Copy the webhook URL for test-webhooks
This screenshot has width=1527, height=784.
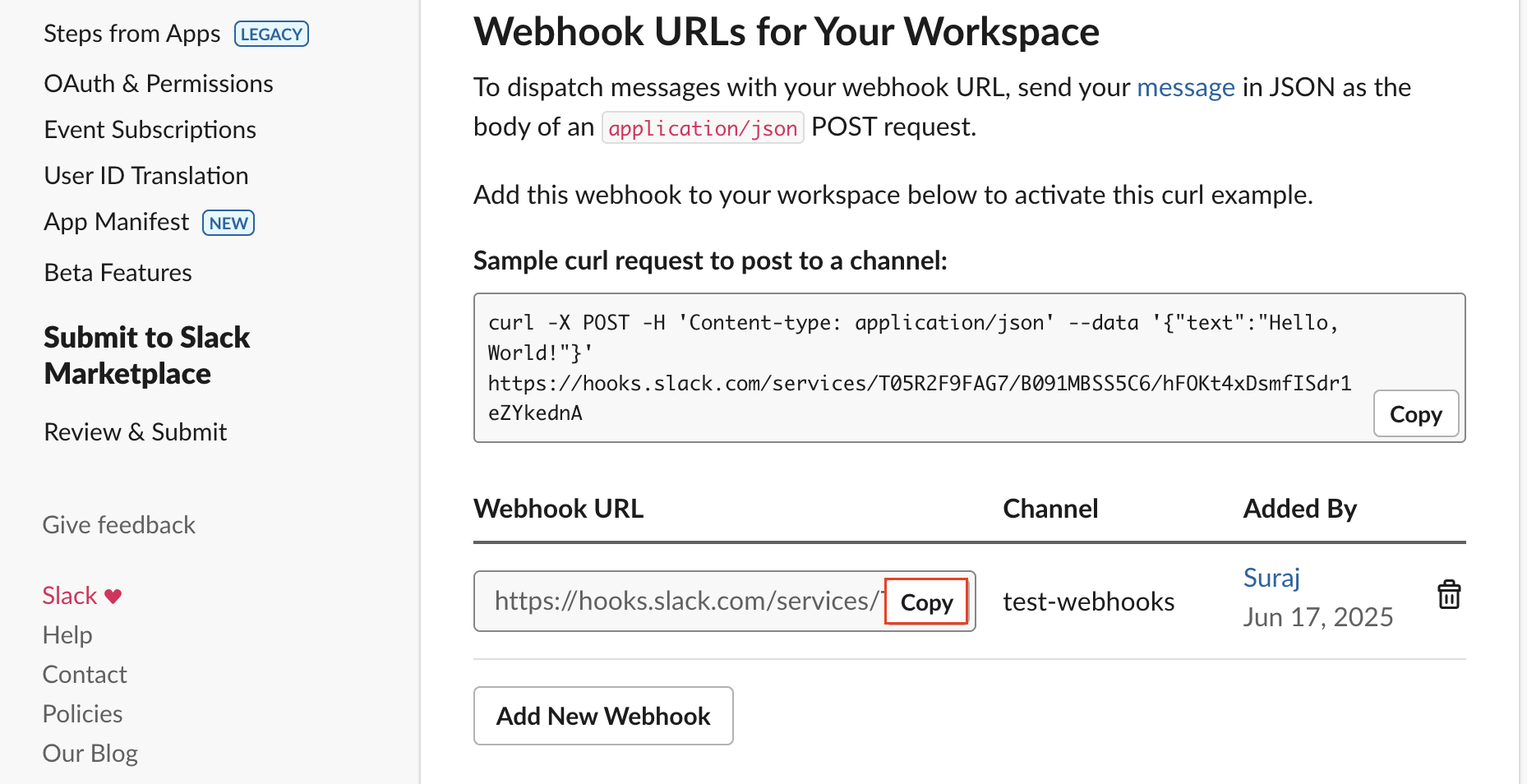click(926, 601)
